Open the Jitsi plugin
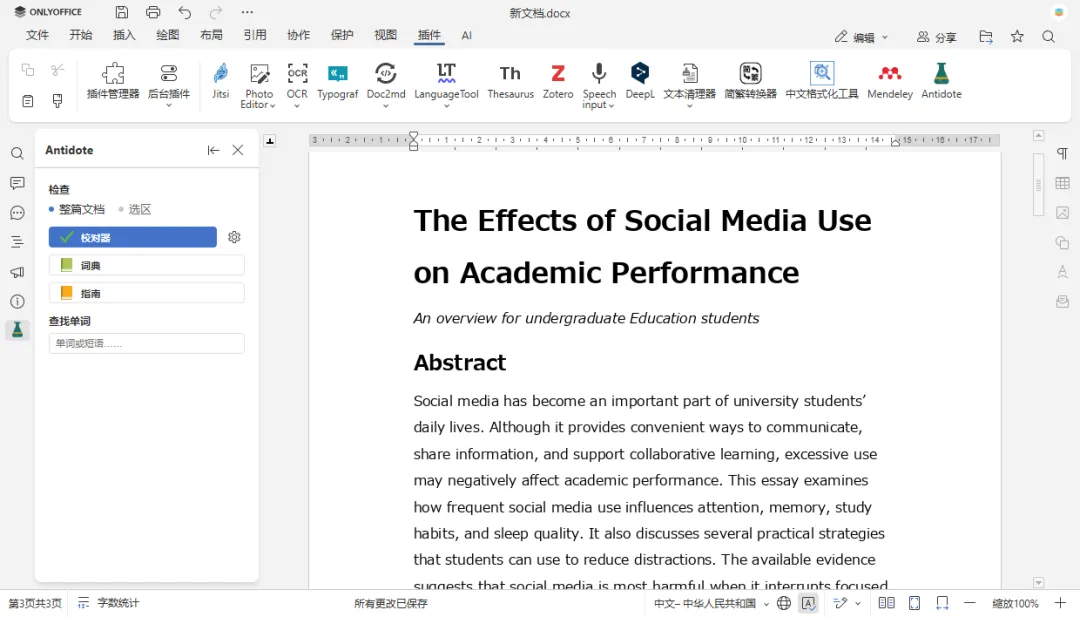The height and width of the screenshot is (617, 1080). coord(220,81)
